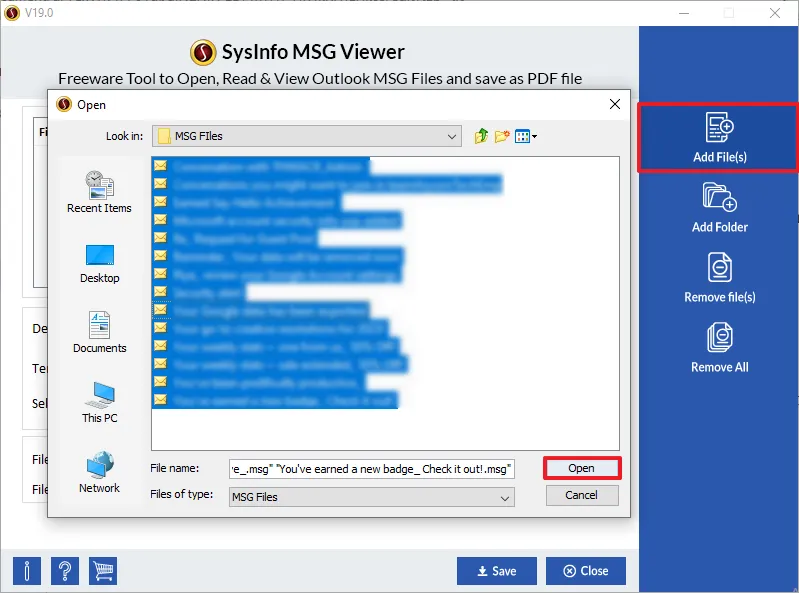The height and width of the screenshot is (593, 799).
Task: Open the view menu icon in dialog
Action: (525, 137)
